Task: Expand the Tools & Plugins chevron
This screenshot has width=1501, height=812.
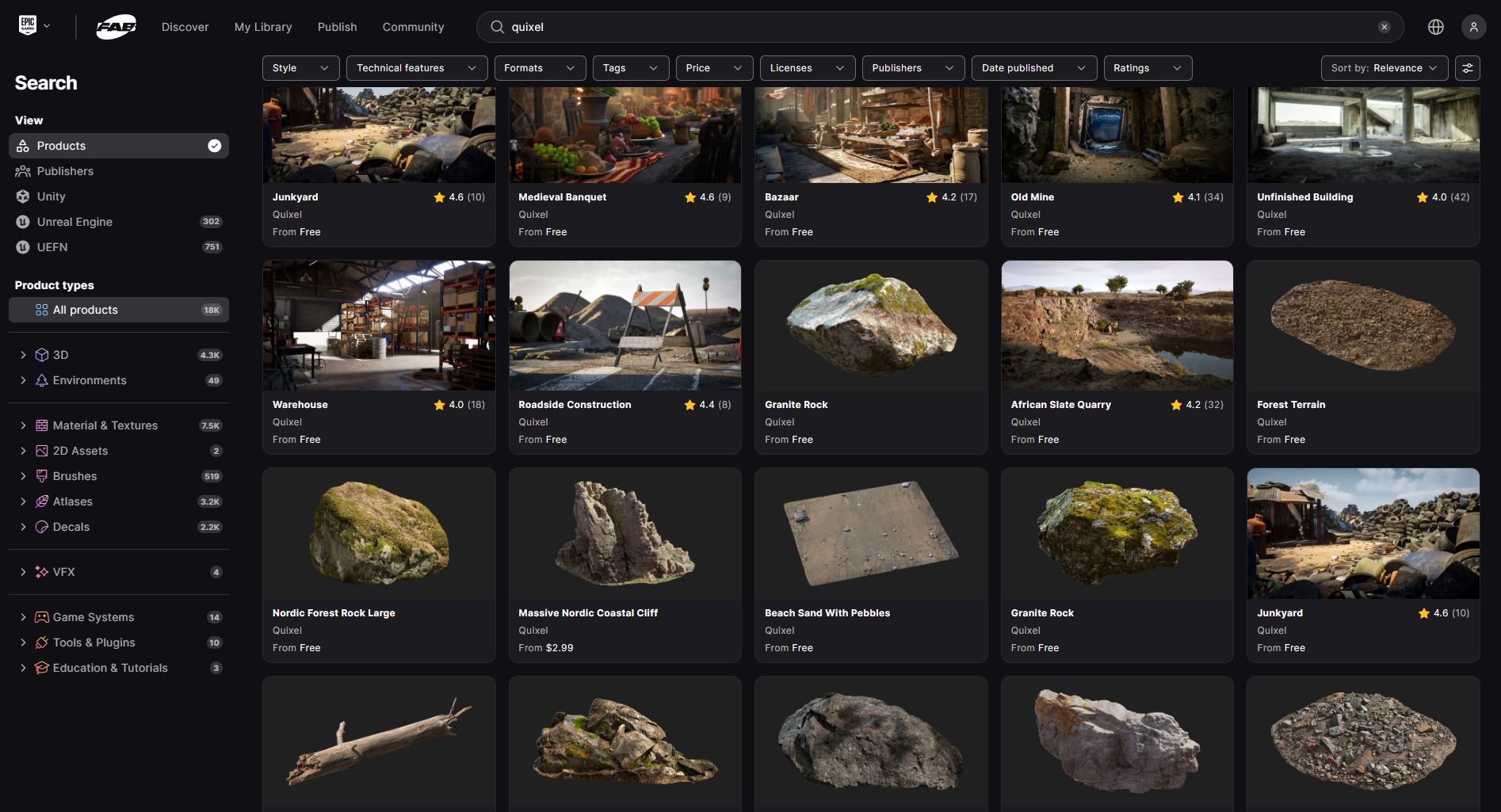Action: (x=23, y=642)
